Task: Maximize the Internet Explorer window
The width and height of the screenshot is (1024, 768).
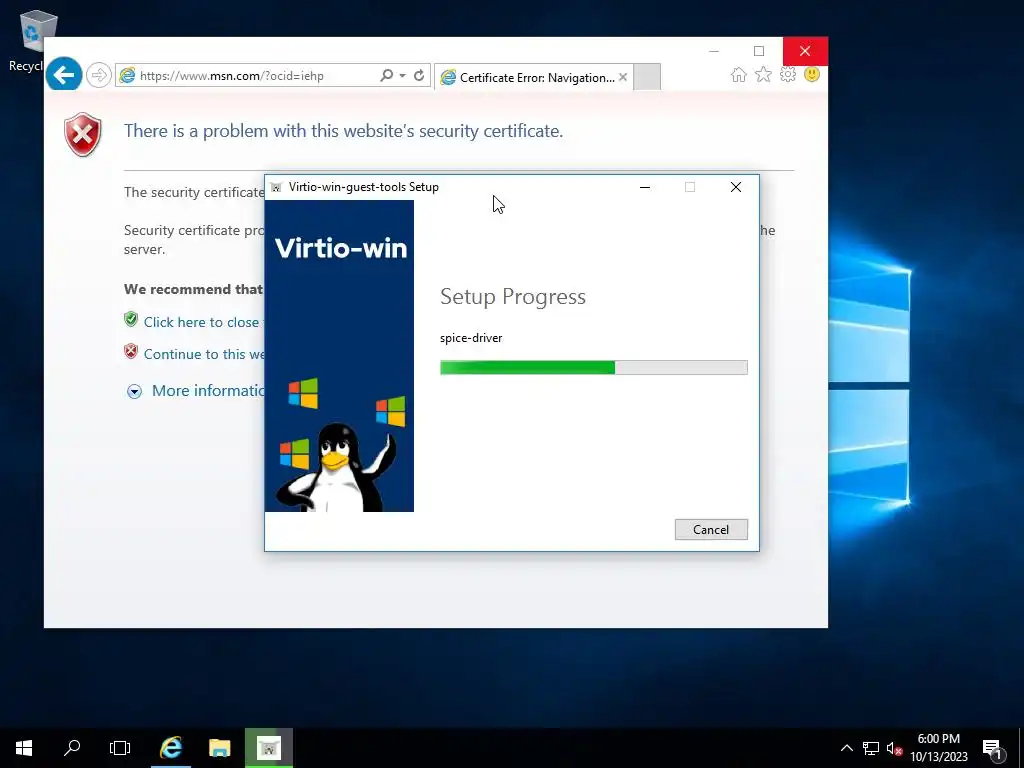Action: (x=759, y=51)
